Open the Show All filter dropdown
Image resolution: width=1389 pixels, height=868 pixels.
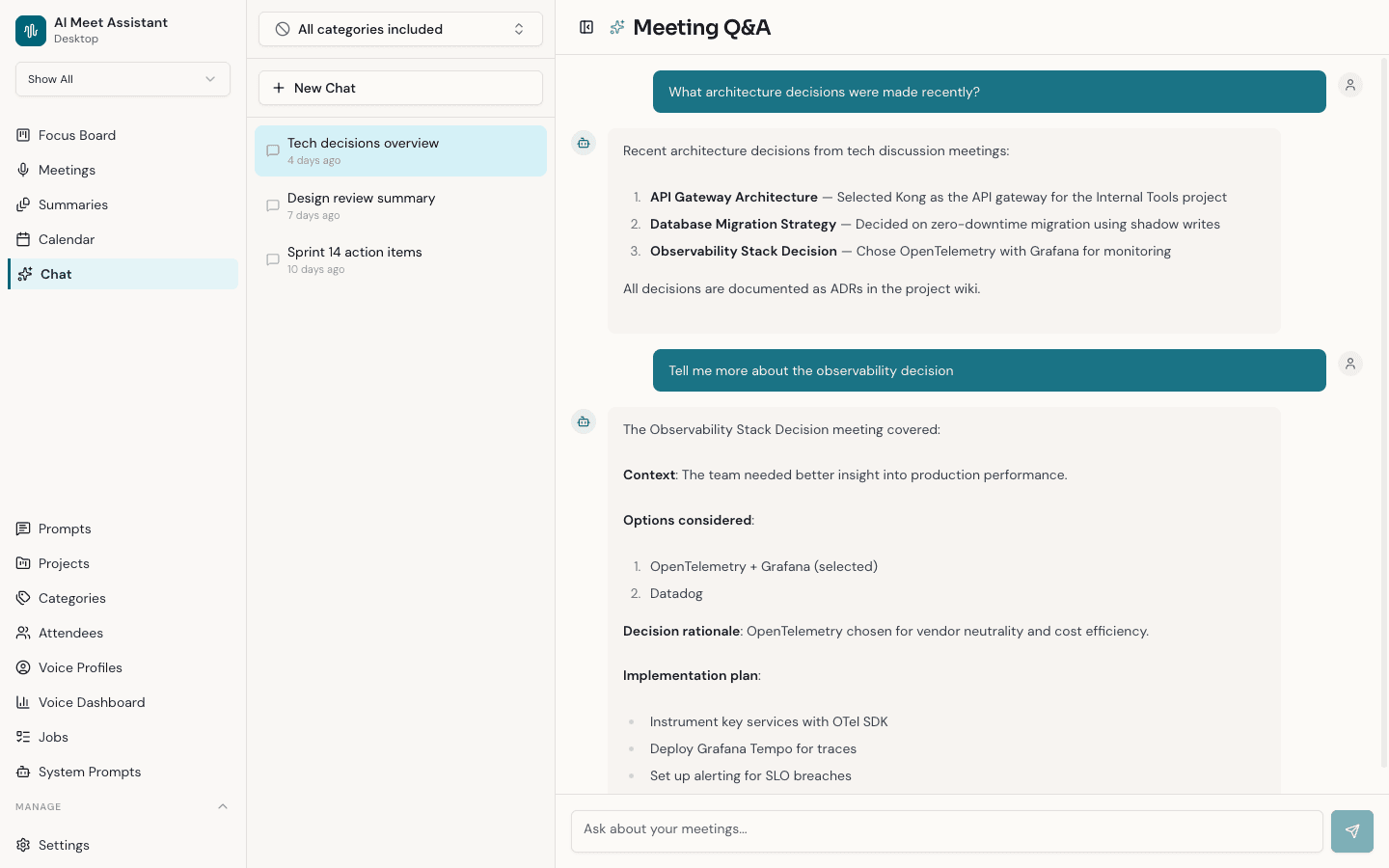tap(123, 79)
